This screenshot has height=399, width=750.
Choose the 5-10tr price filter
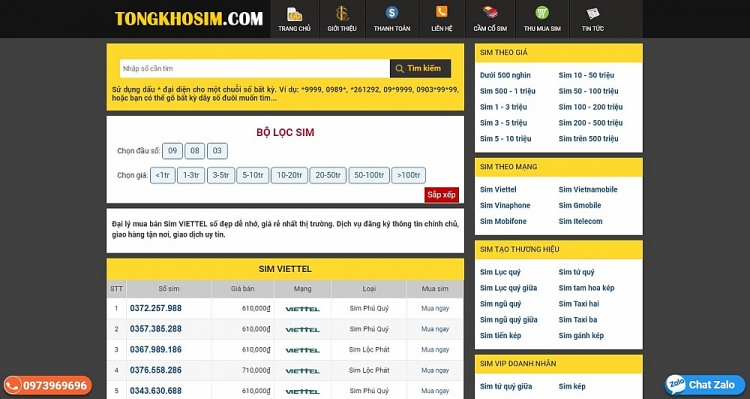(x=253, y=176)
